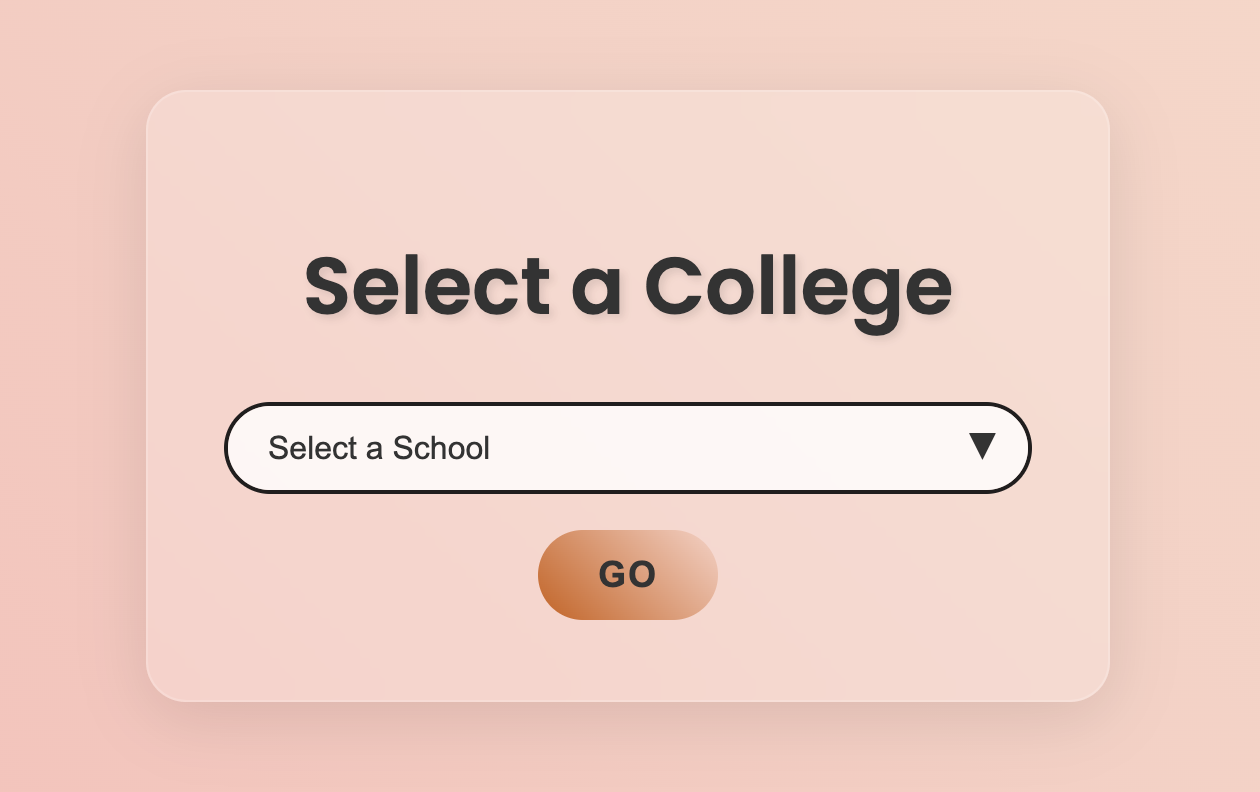The width and height of the screenshot is (1260, 792).
Task: Click the "GO" label text
Action: click(627, 575)
